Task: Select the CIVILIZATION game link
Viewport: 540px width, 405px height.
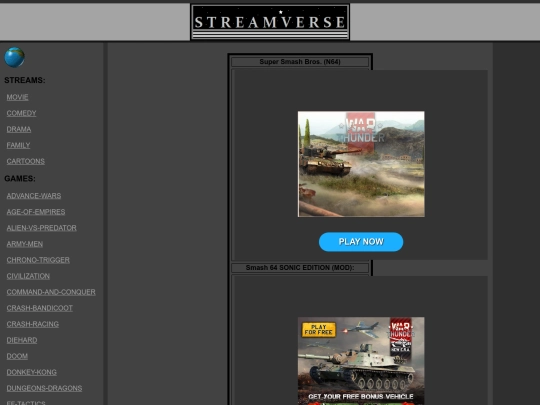Action: [28, 276]
